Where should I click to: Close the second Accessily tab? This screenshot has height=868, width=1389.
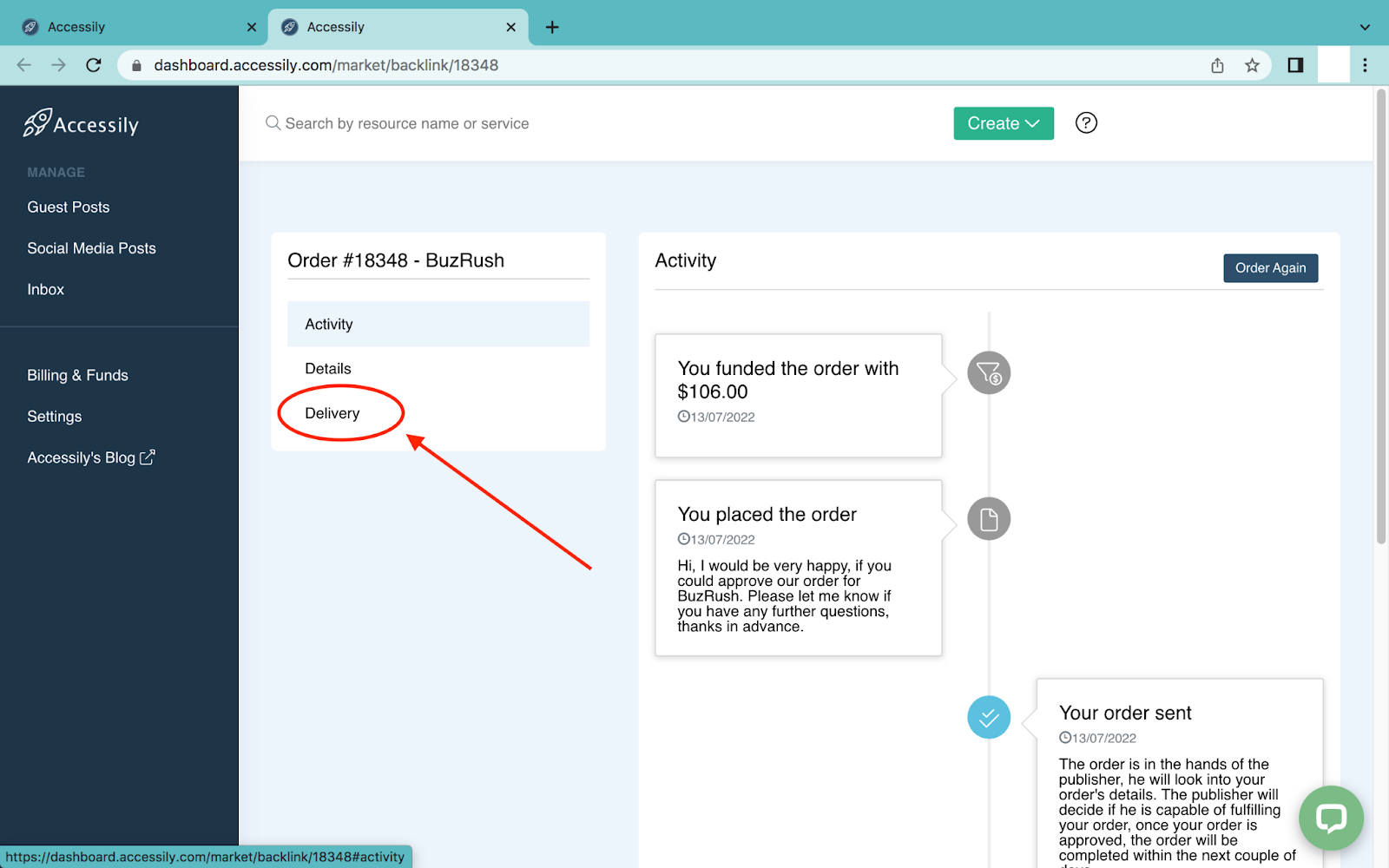click(511, 27)
